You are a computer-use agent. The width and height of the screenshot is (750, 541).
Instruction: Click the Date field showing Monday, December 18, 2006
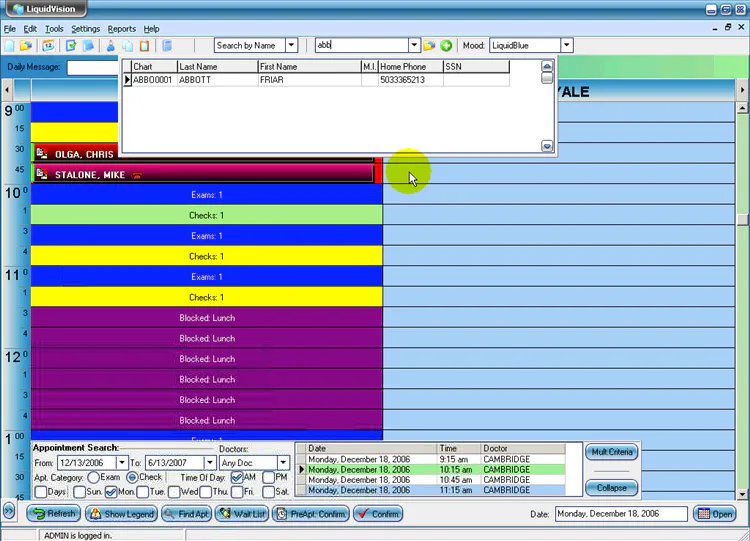click(x=621, y=514)
